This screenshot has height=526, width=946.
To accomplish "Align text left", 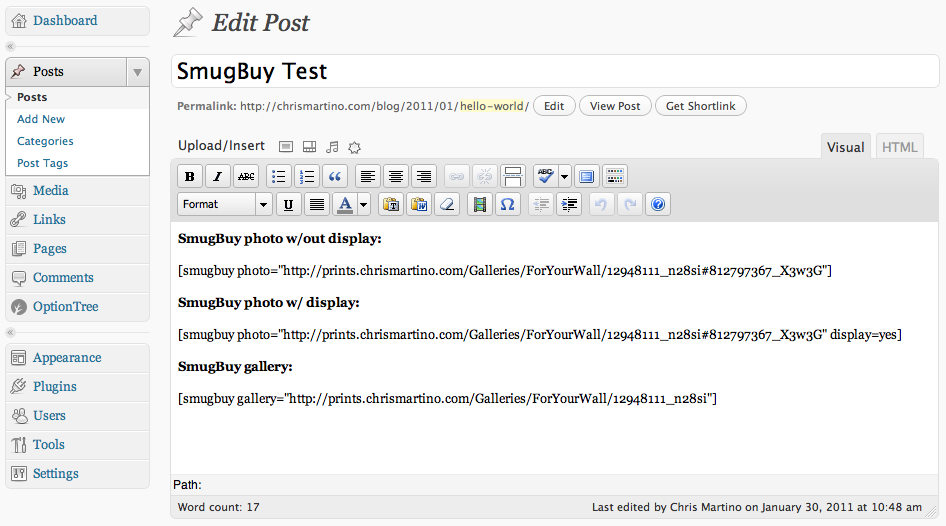I will [367, 176].
